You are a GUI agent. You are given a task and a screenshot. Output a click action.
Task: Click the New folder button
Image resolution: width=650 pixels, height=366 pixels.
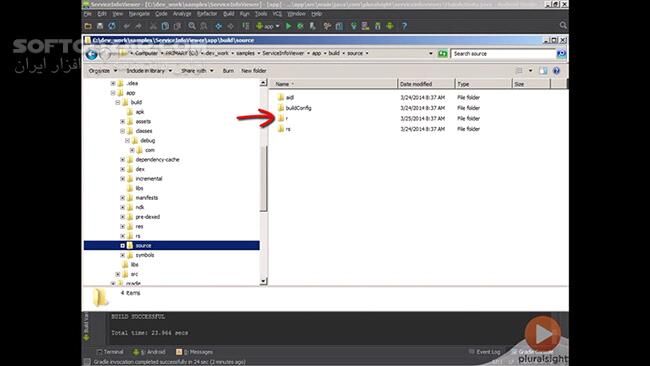click(x=254, y=71)
